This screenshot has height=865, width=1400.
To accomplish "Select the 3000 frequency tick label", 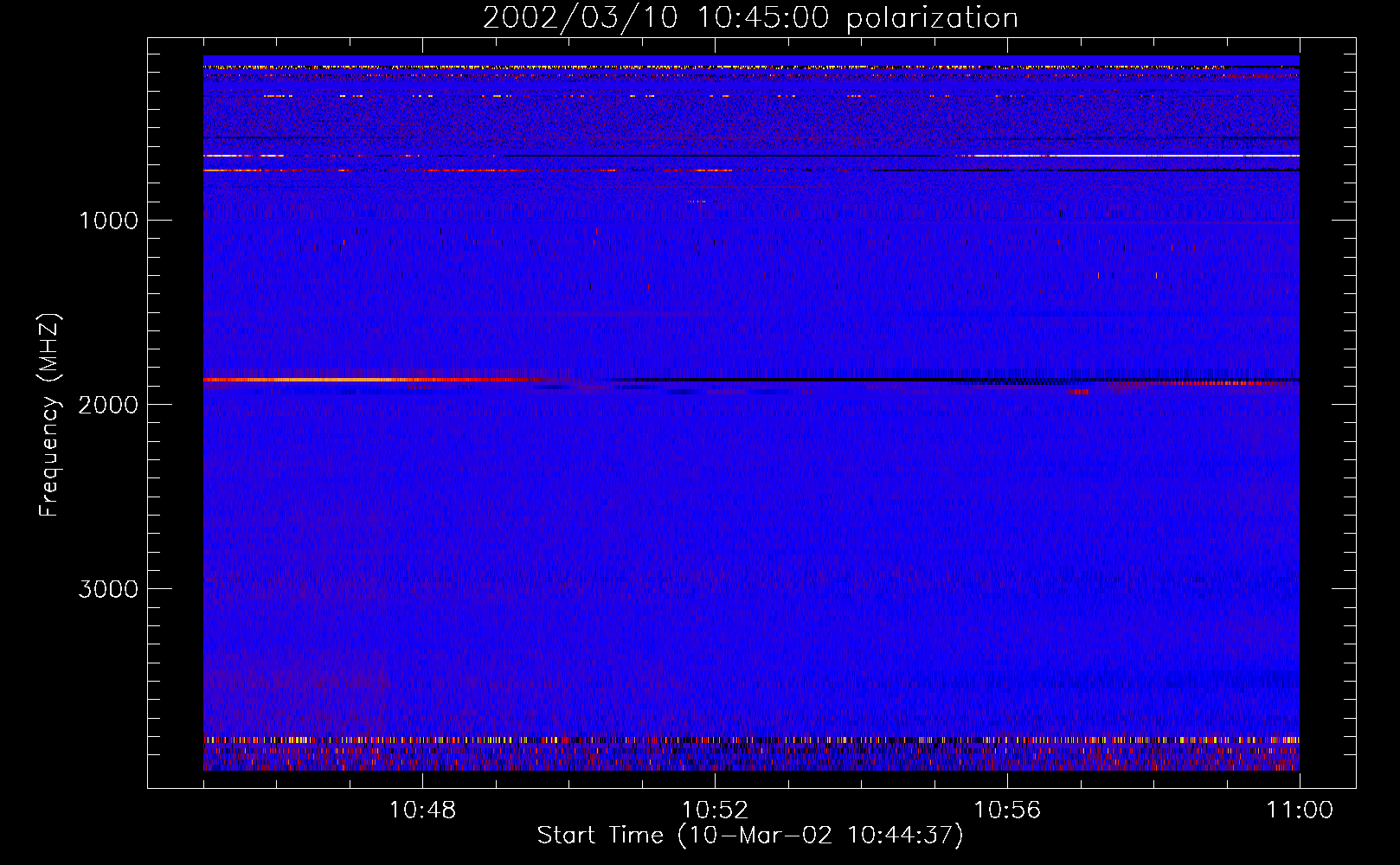I will pyautogui.click(x=108, y=589).
